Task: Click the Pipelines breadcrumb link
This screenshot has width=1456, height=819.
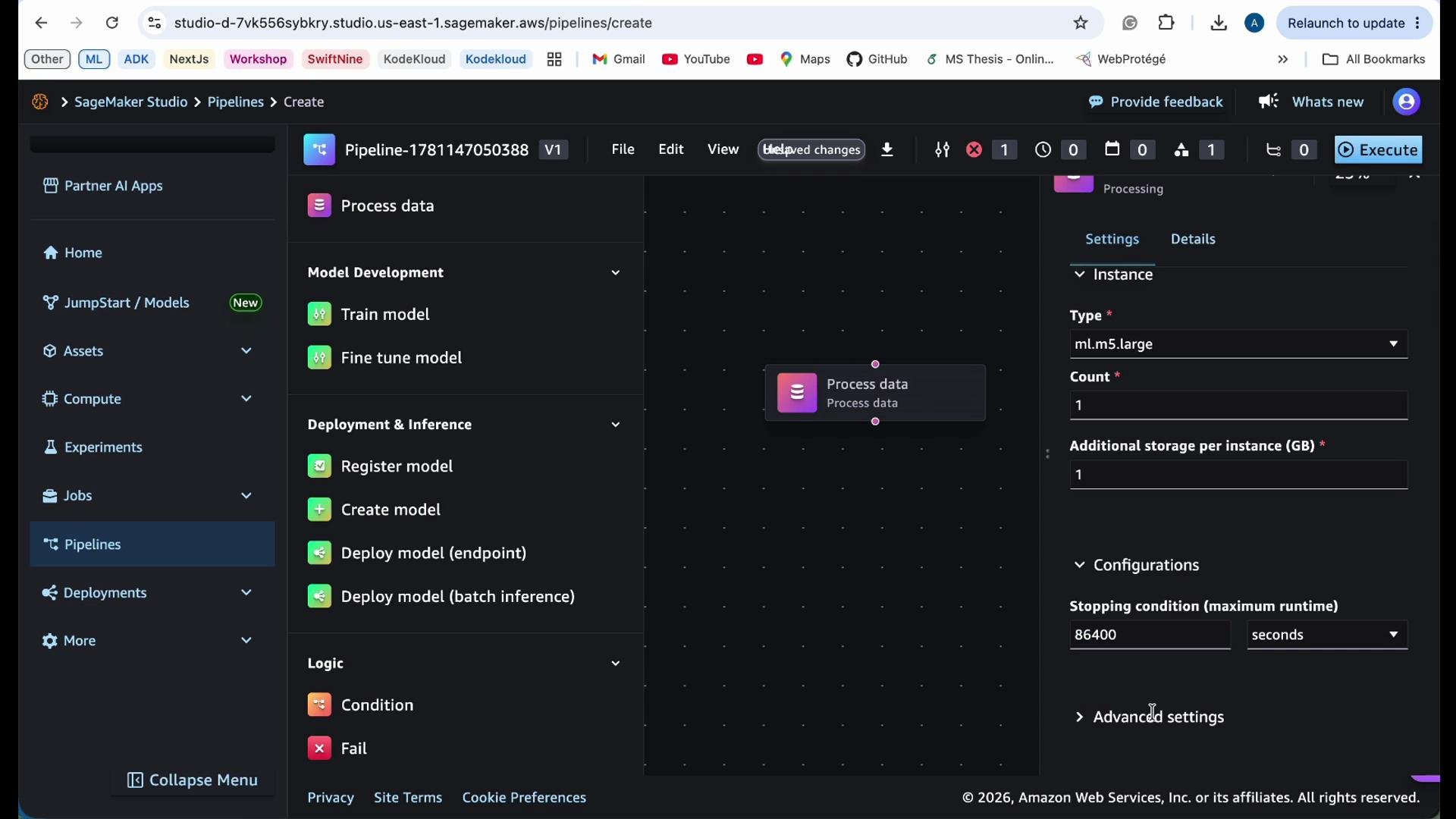Action: click(x=236, y=102)
